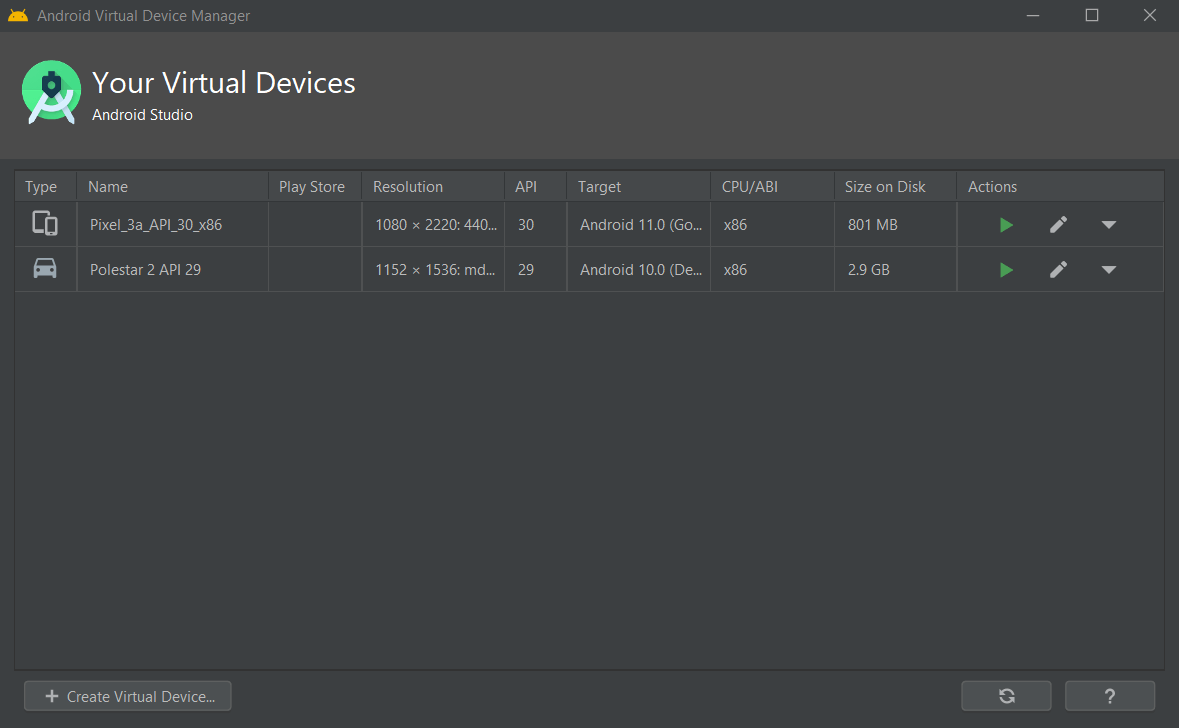Open help with the question mark button

pos(1110,696)
